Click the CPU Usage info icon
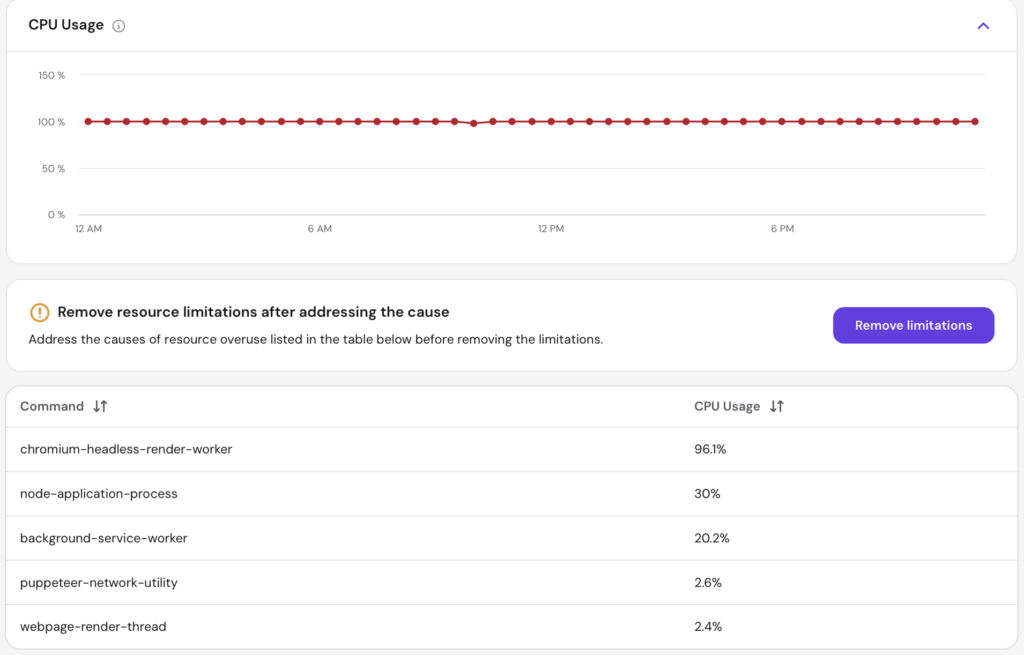This screenshot has height=655, width=1024. [x=118, y=25]
